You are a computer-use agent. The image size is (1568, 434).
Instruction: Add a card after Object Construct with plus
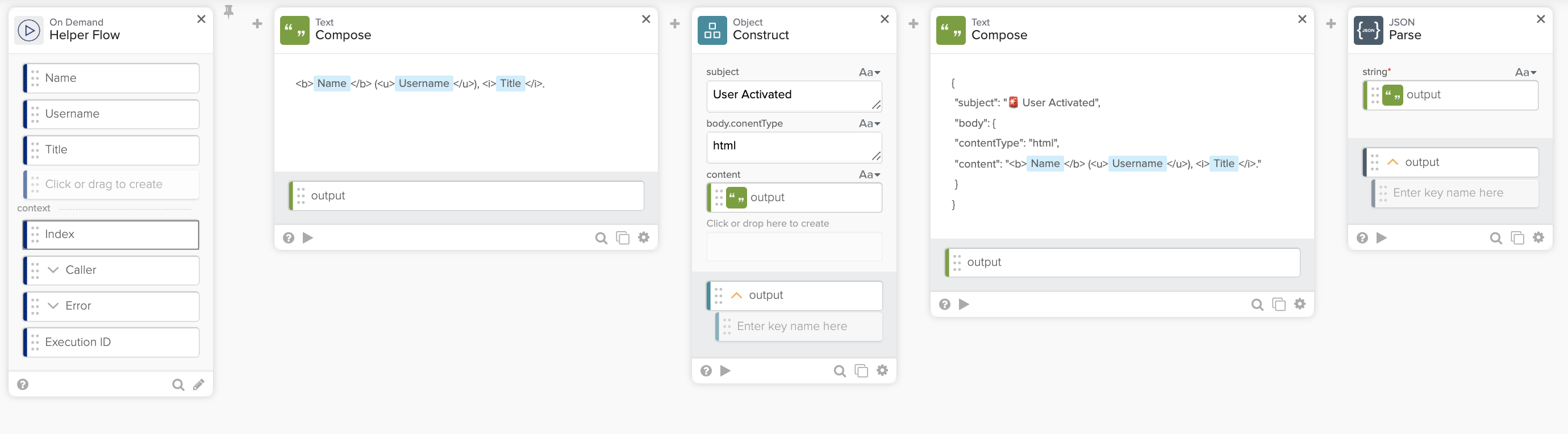coord(913,24)
